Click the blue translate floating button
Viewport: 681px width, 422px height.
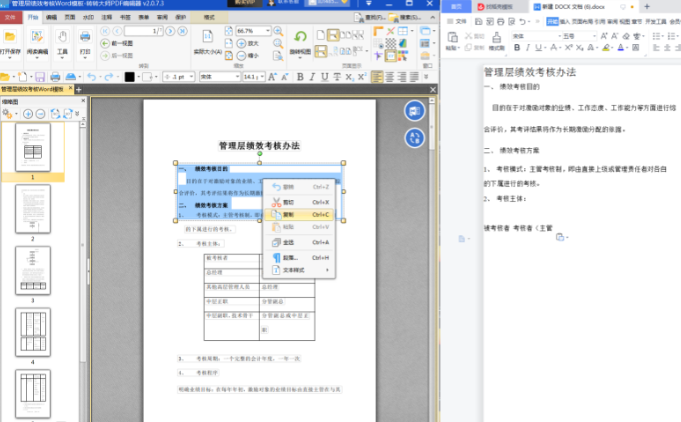pos(413,139)
